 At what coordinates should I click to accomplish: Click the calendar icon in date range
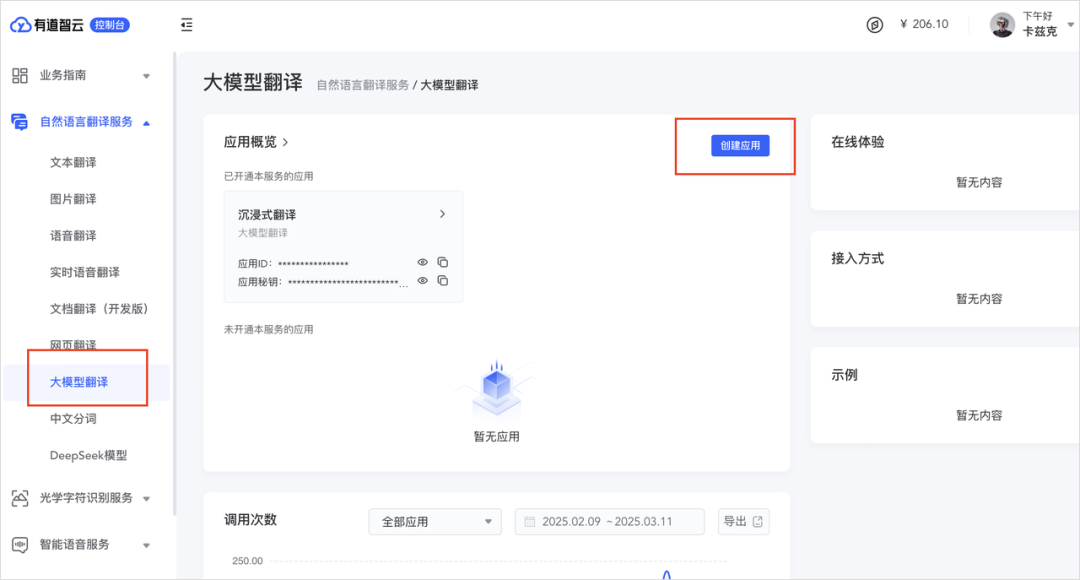(530, 521)
